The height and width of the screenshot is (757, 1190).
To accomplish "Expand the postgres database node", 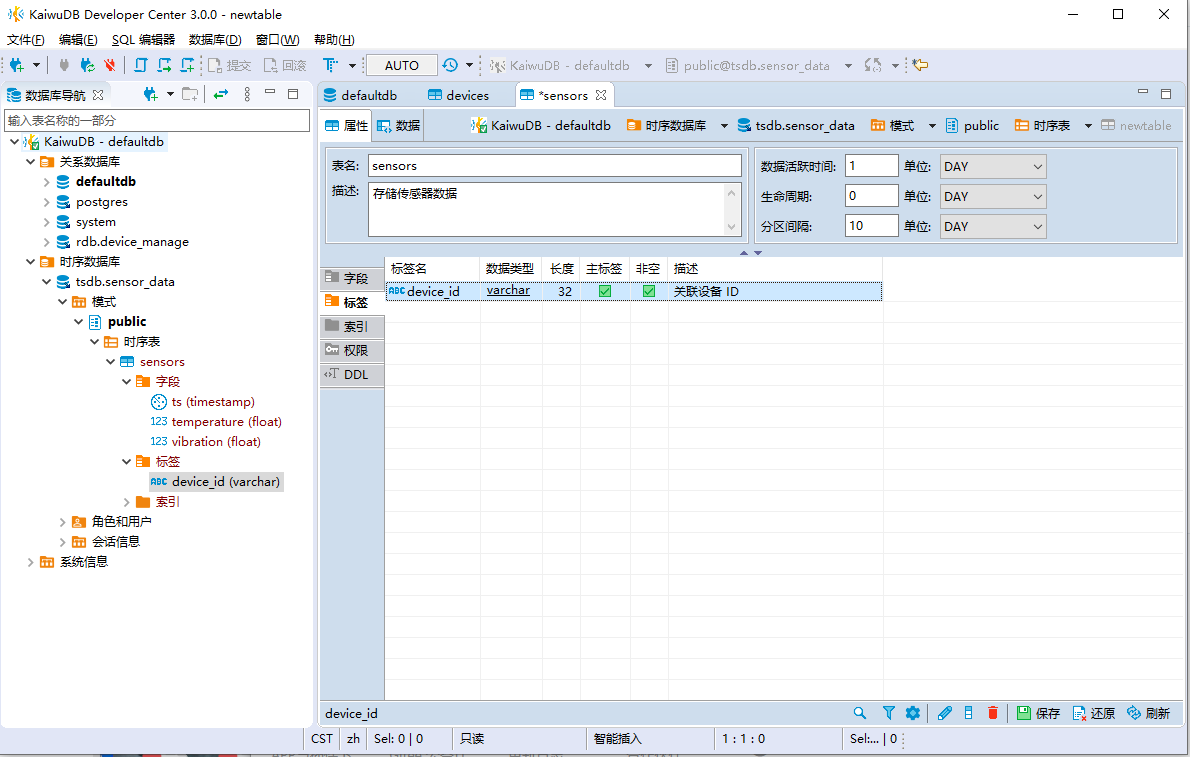I will click(46, 202).
